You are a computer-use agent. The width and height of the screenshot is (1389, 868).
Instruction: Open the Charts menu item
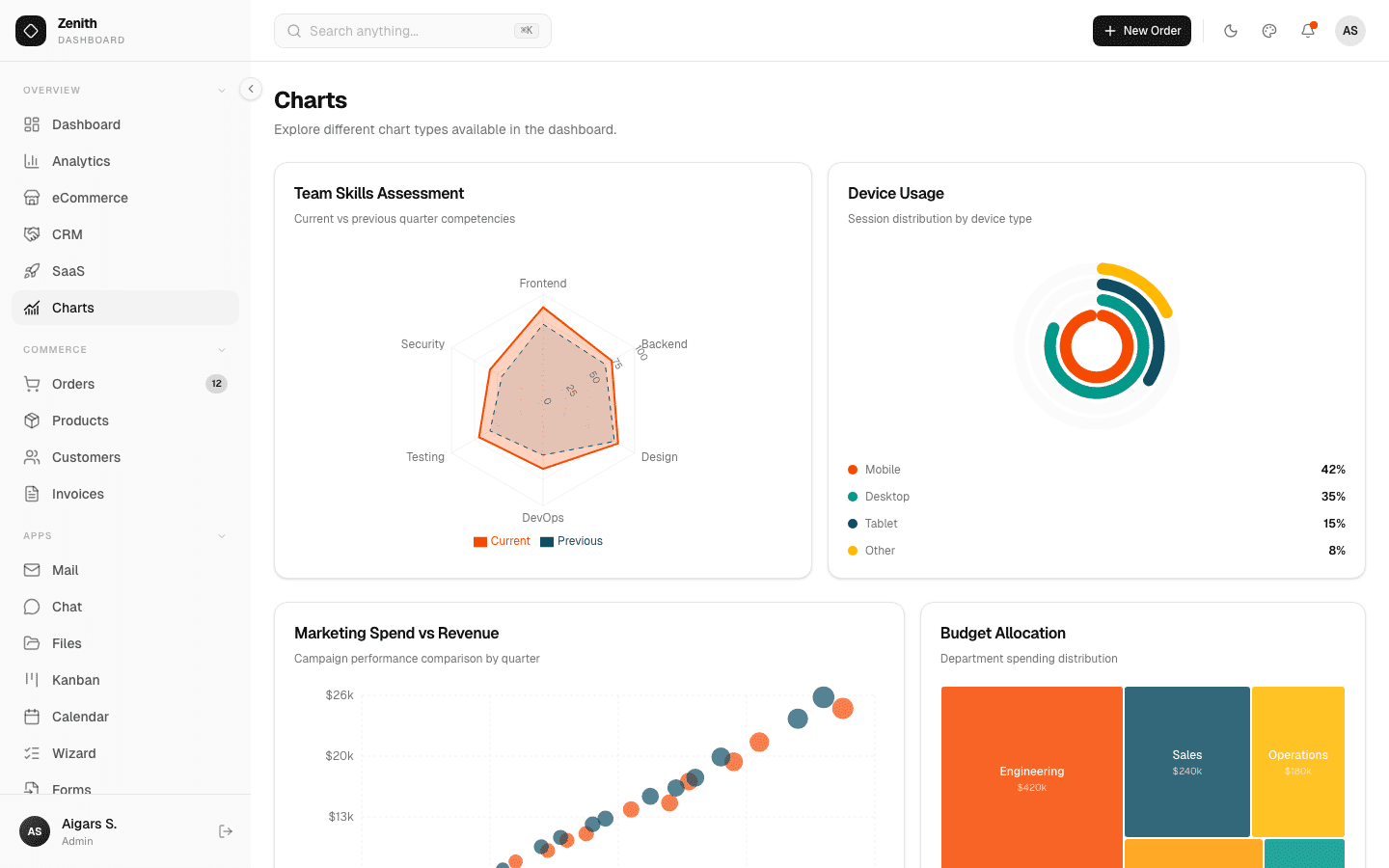coord(73,307)
